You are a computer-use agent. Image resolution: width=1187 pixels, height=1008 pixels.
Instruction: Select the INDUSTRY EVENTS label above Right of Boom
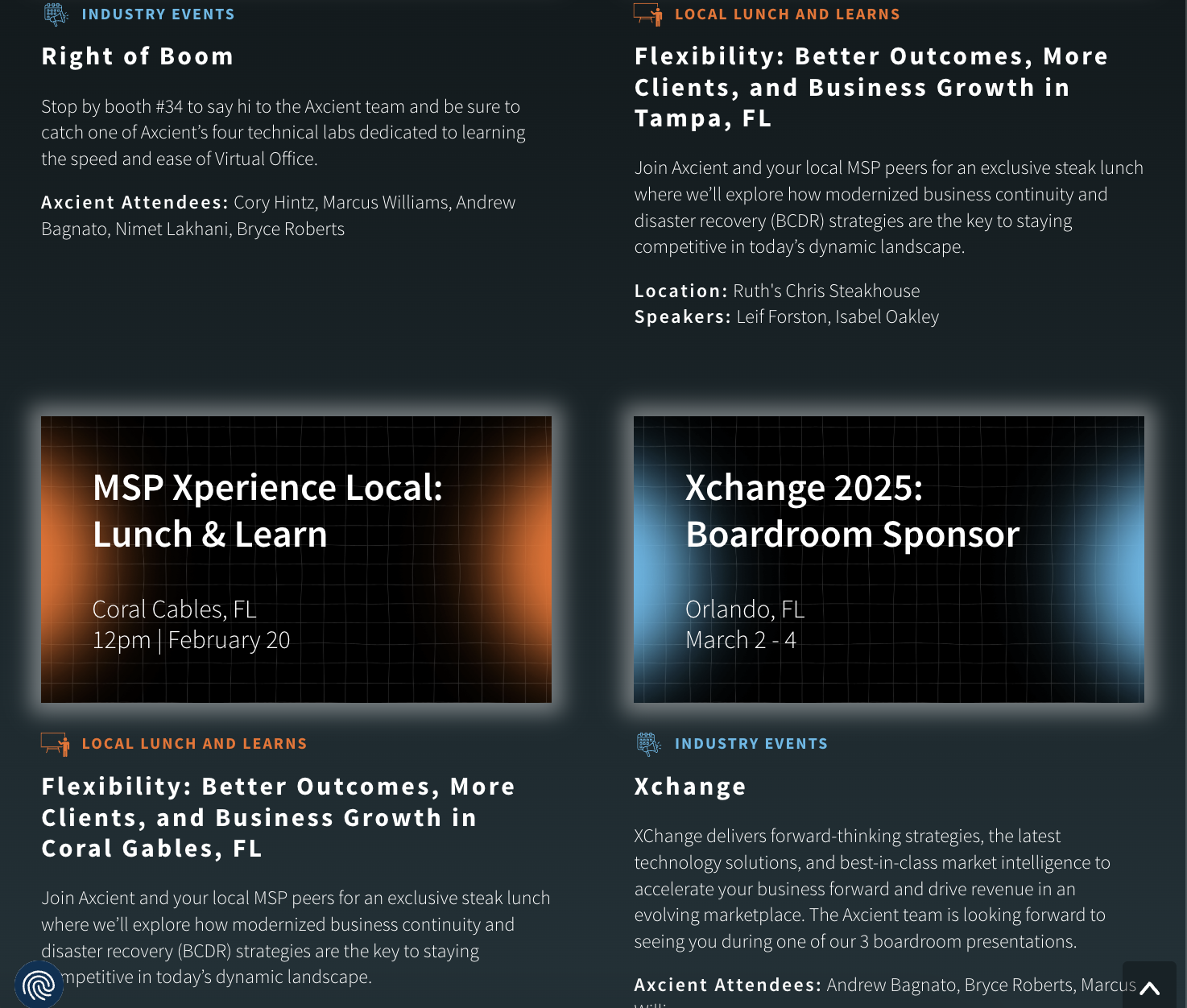[159, 14]
